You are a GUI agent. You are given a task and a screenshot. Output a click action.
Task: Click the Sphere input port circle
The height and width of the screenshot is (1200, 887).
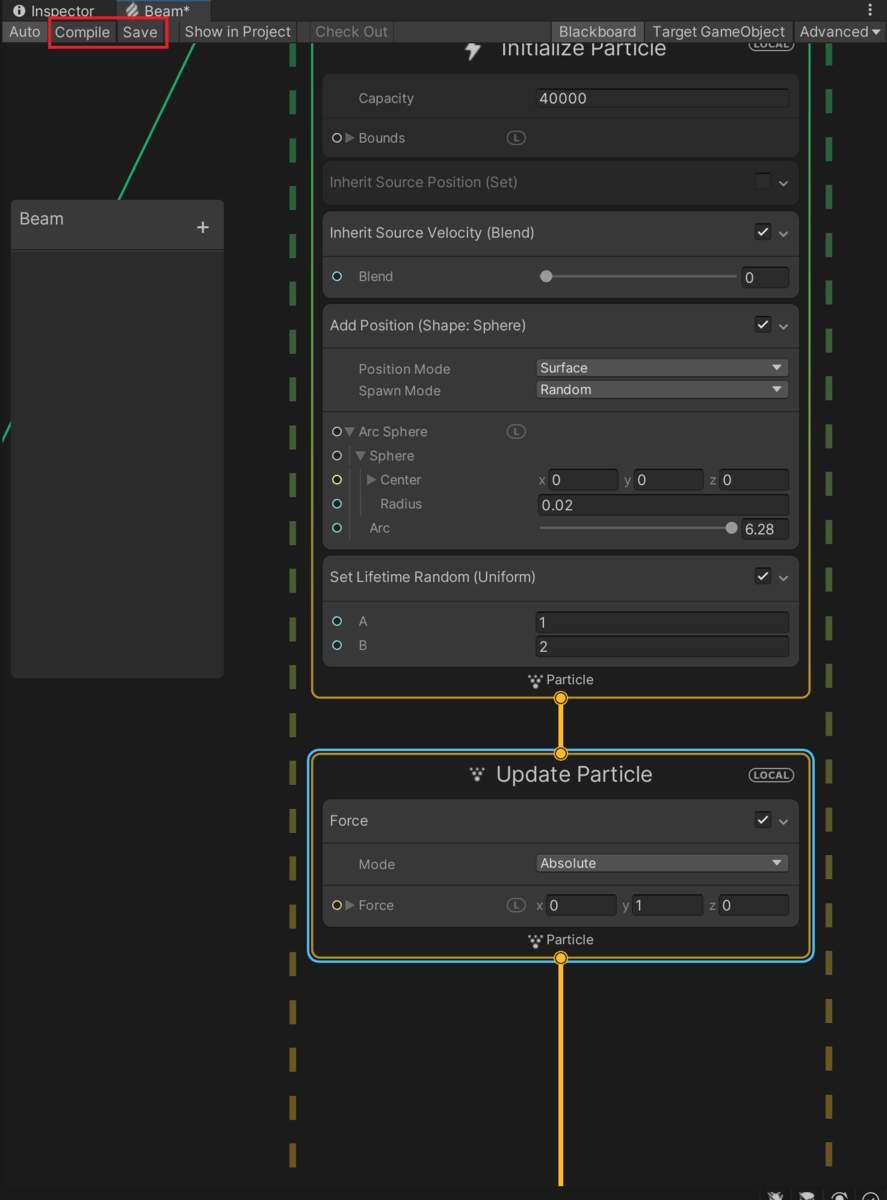point(337,456)
